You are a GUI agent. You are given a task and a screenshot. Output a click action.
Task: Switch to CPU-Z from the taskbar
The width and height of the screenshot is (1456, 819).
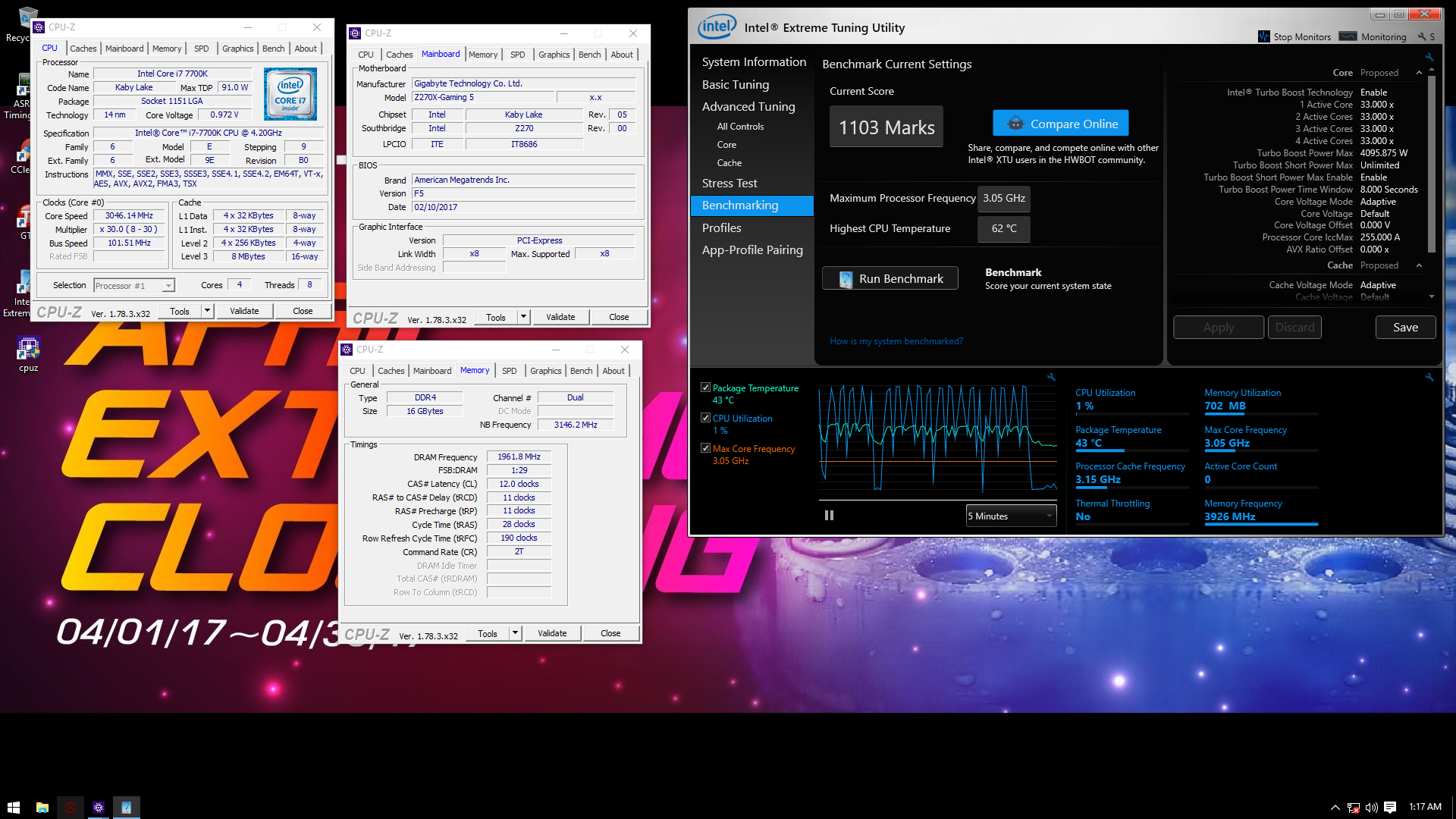click(99, 808)
